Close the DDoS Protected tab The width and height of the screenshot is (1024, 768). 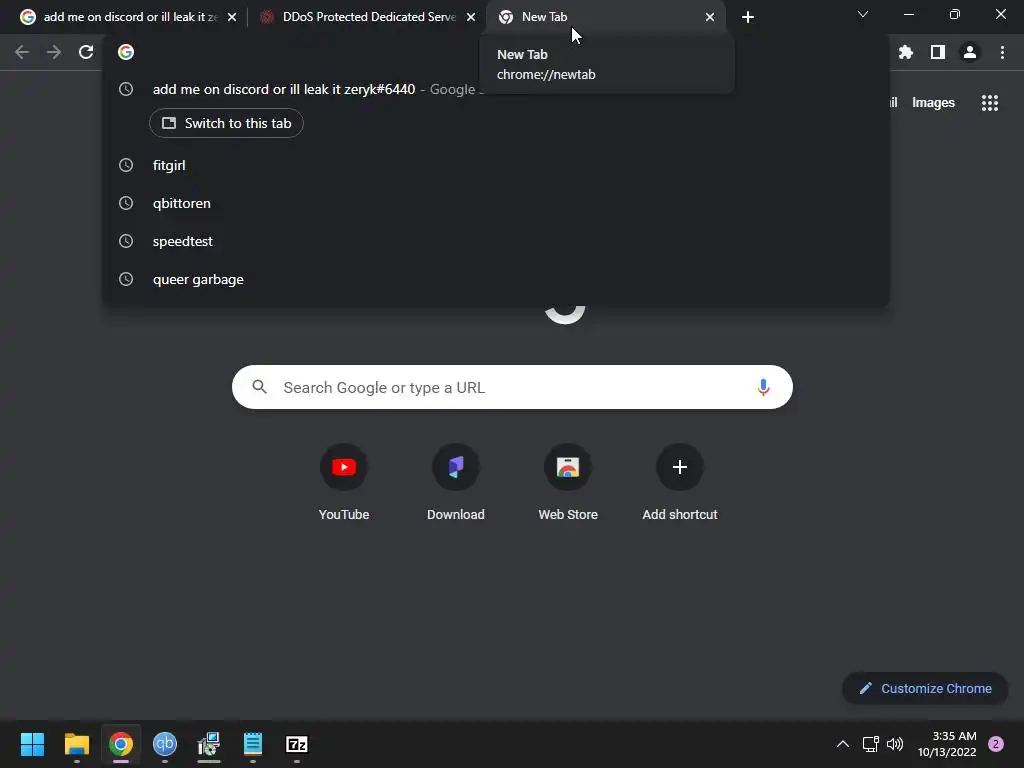[471, 17]
